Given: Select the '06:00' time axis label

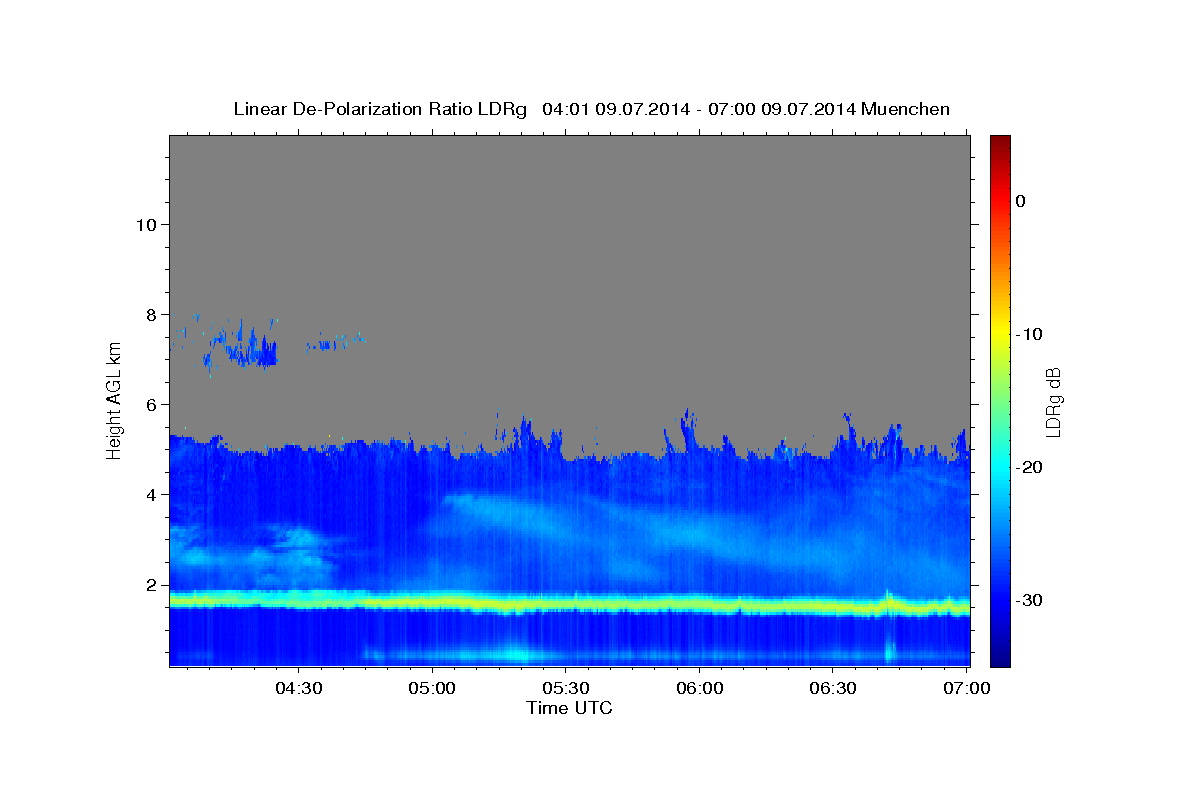Looking at the screenshot, I should 699,688.
